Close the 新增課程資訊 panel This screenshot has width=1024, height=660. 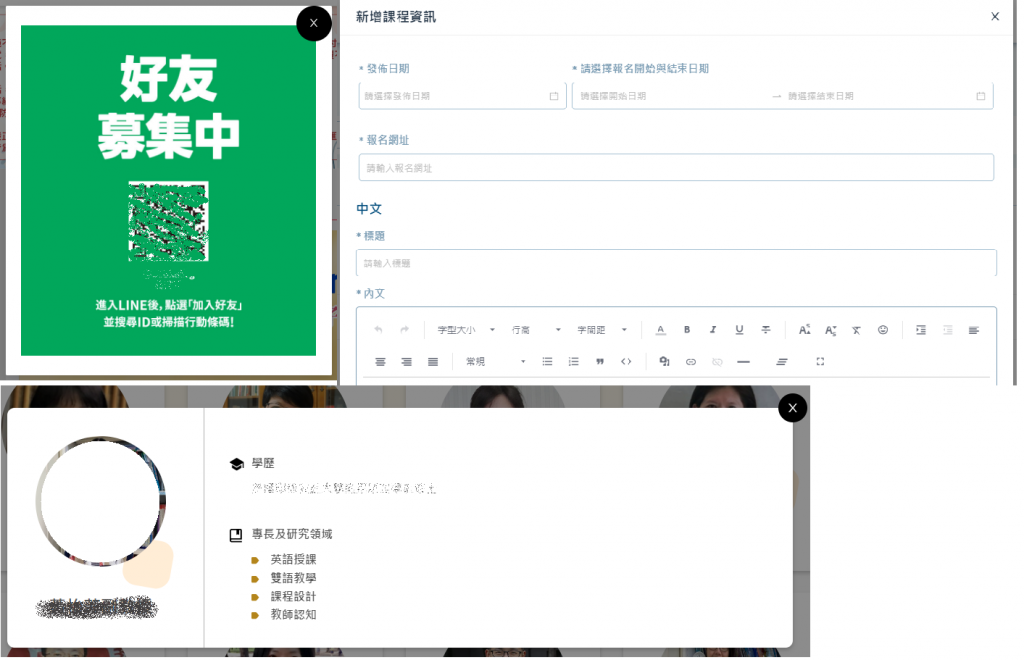pos(995,16)
